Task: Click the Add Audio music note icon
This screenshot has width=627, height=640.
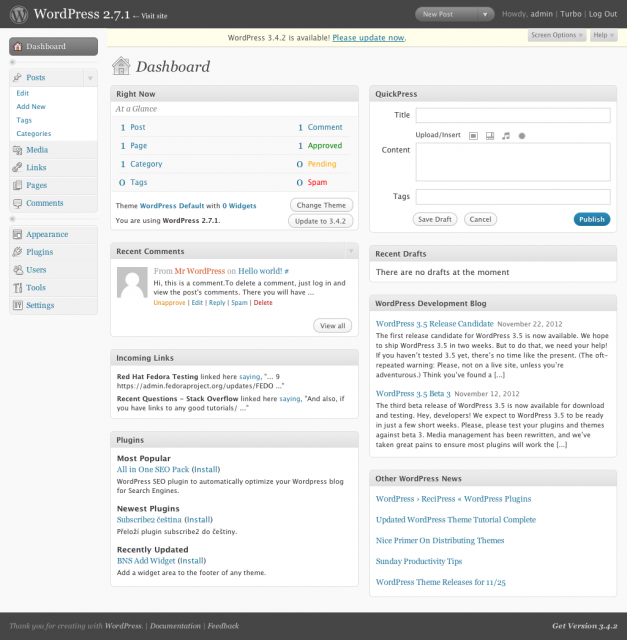Action: (x=506, y=135)
